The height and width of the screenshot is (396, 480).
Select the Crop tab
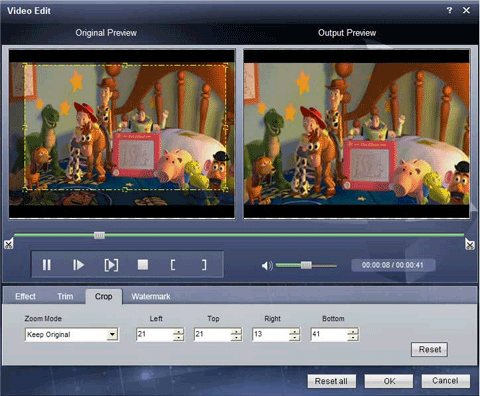tap(104, 296)
